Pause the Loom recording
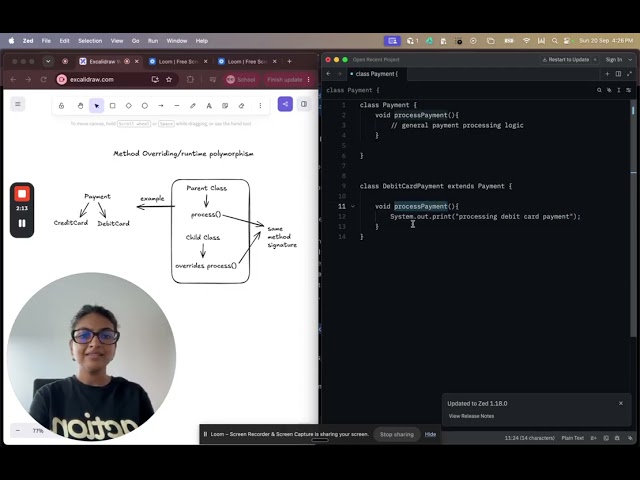The image size is (640, 480). [22, 223]
